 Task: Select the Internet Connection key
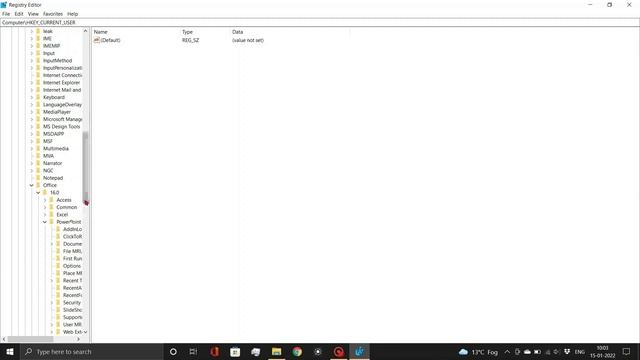pyautogui.click(x=62, y=76)
